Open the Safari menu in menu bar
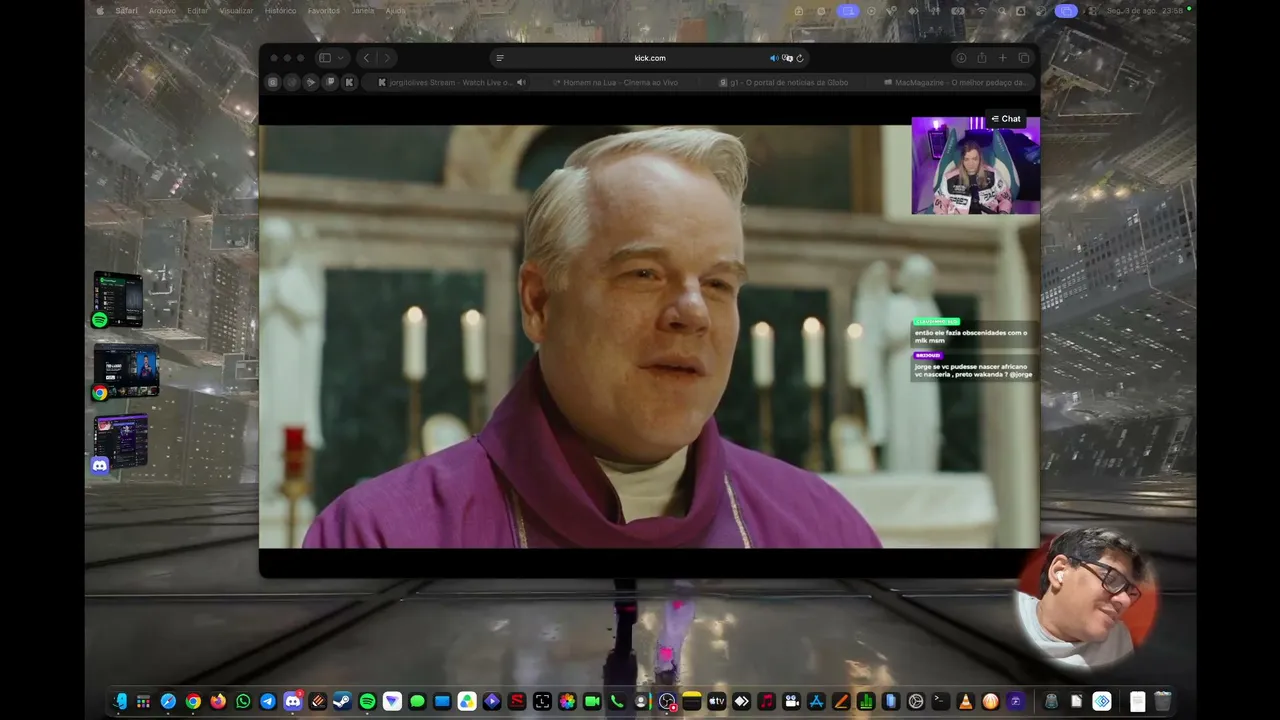 point(126,11)
